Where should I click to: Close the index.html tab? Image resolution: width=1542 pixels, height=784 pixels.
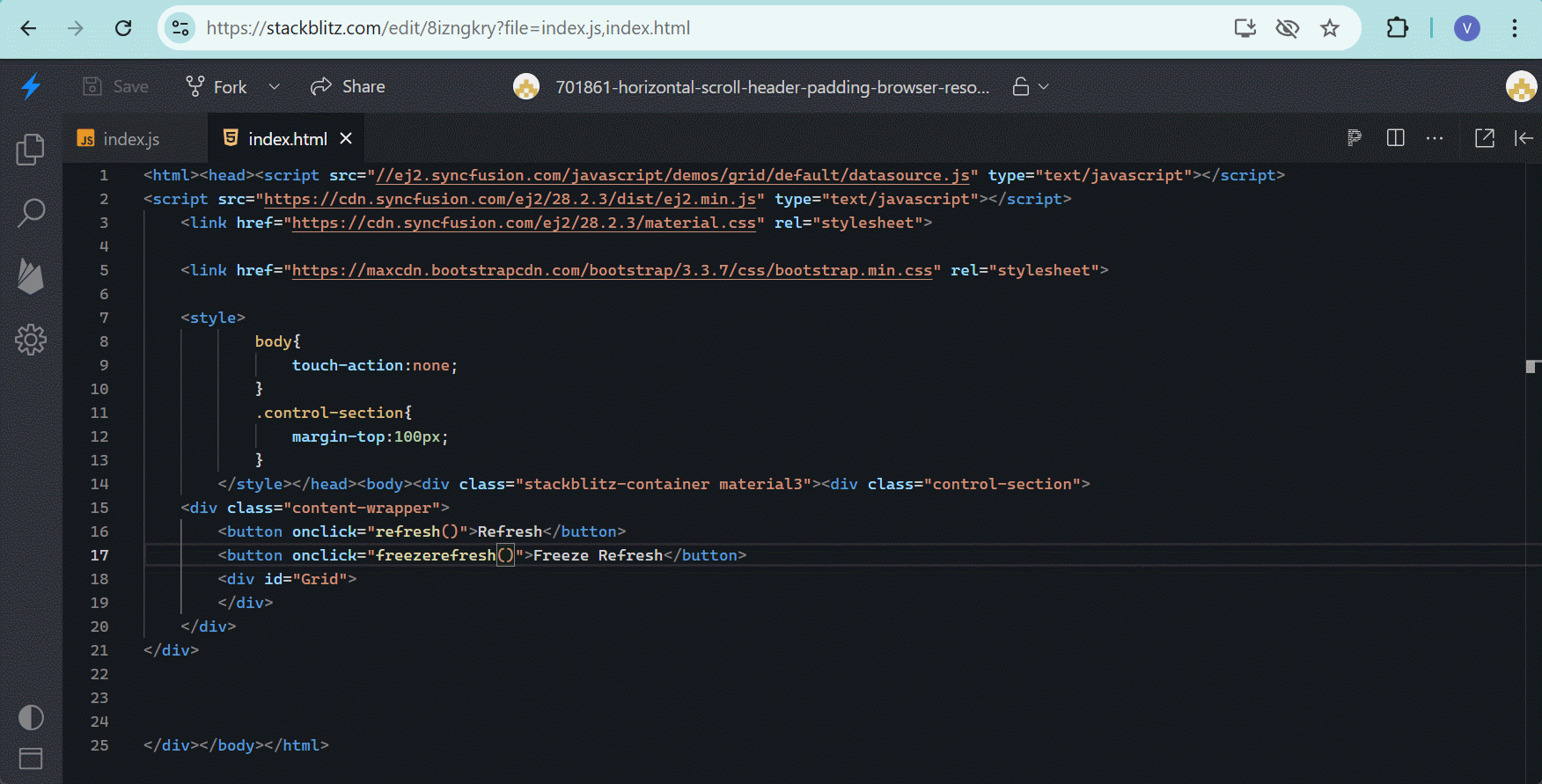(x=346, y=138)
